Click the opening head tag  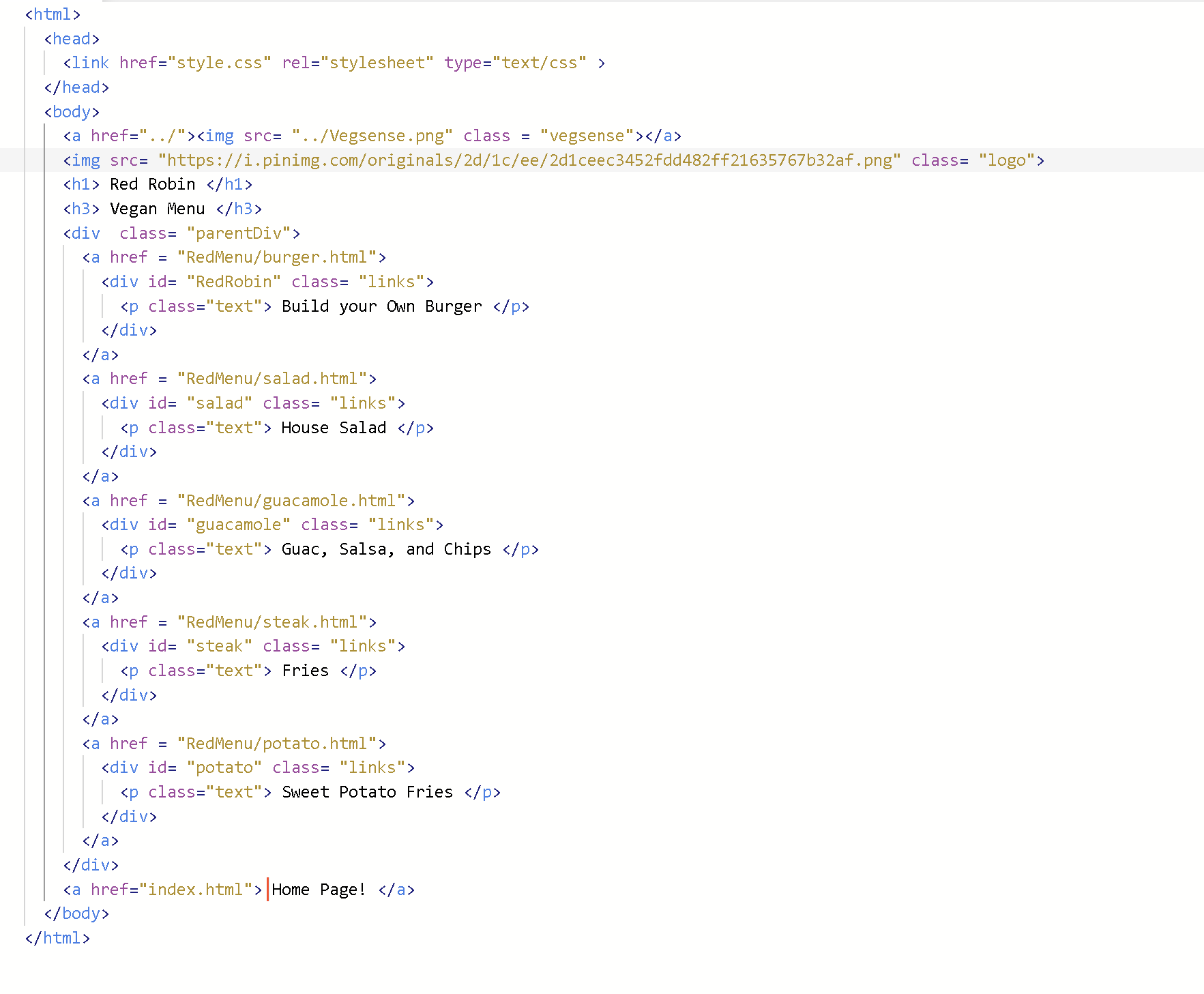click(x=72, y=39)
